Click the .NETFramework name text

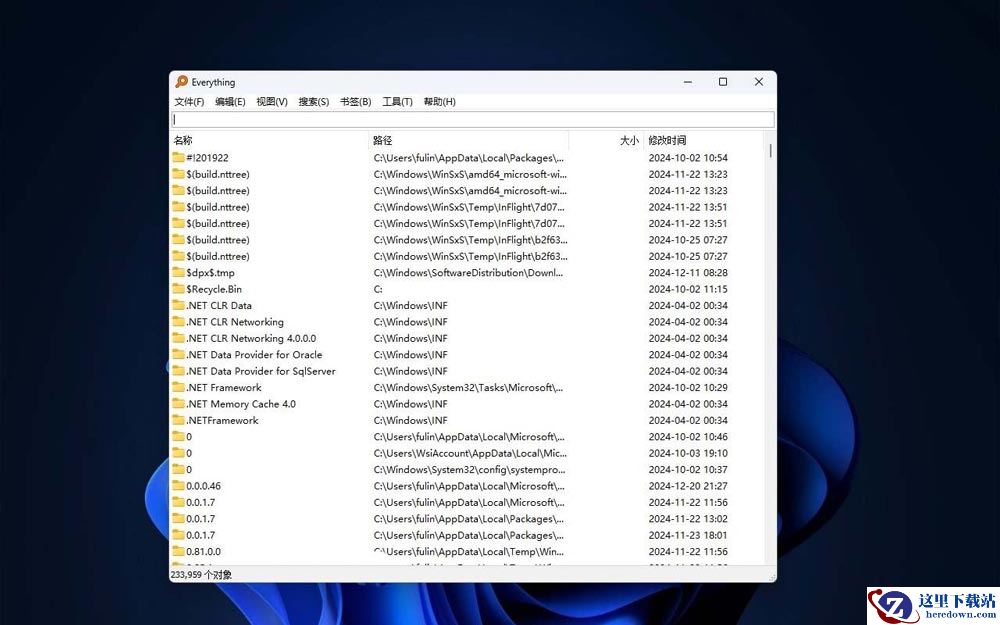tap(222, 420)
